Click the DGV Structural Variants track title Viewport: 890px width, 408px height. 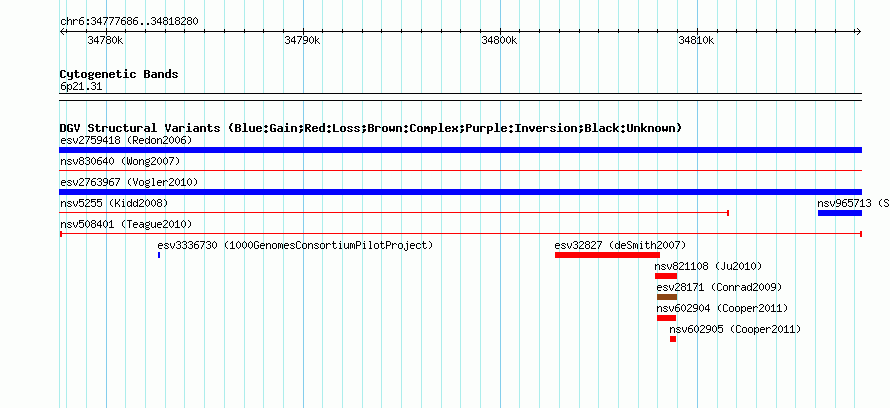pos(371,128)
